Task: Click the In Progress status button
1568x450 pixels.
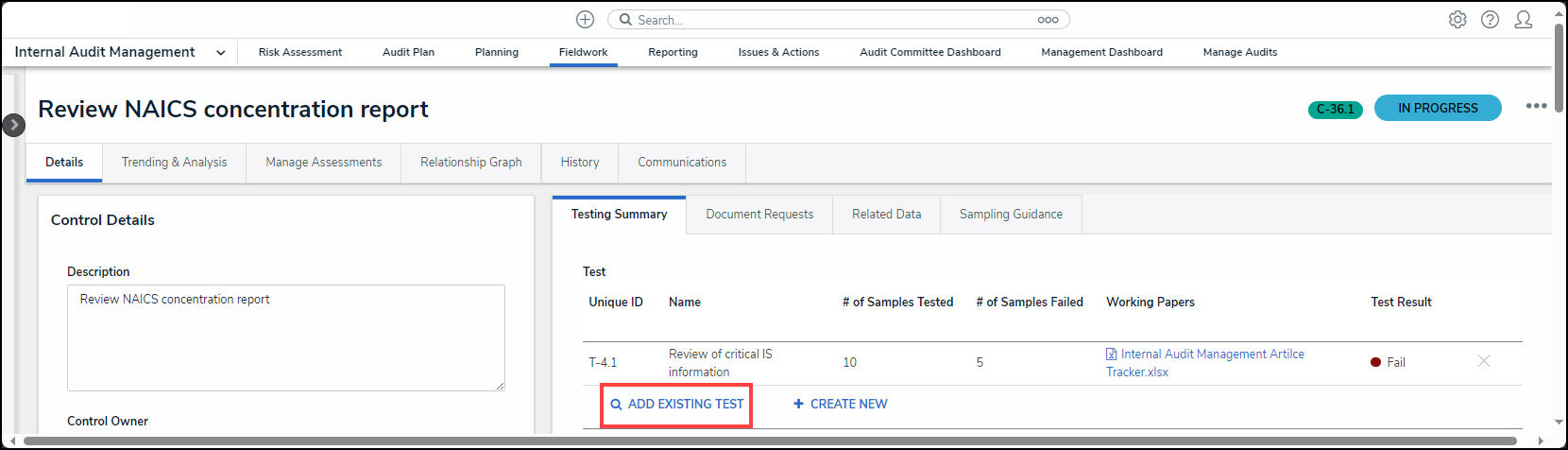Action: click(x=1437, y=109)
